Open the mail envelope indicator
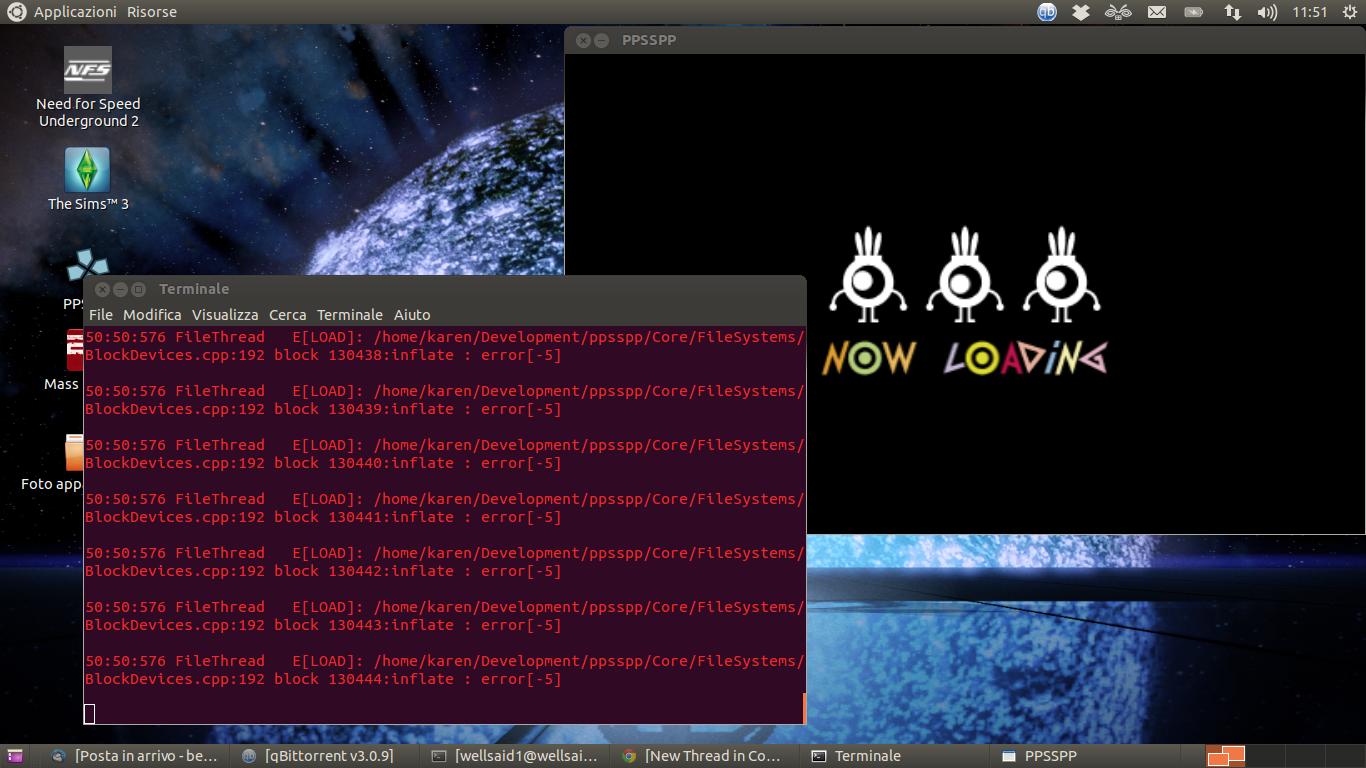This screenshot has height=768, width=1366. 1157,12
